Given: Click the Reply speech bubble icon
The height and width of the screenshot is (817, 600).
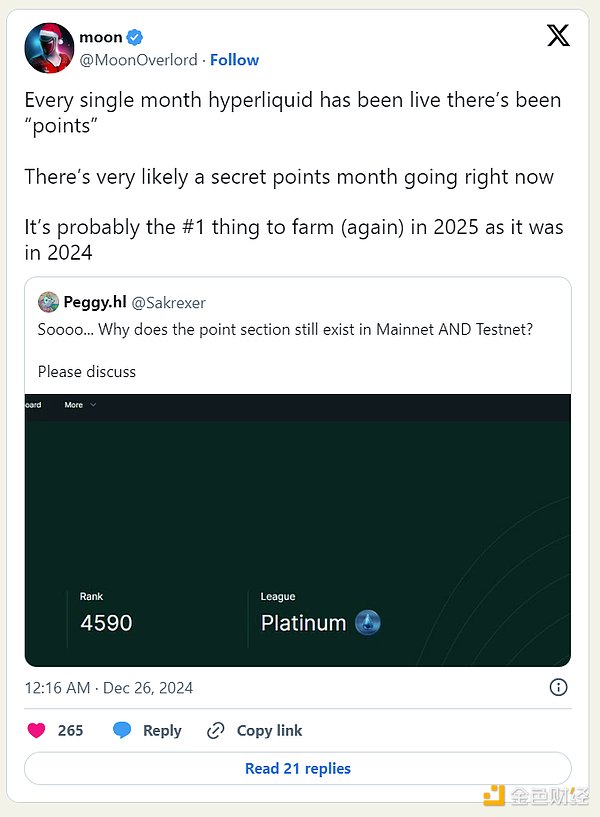Looking at the screenshot, I should tap(122, 730).
